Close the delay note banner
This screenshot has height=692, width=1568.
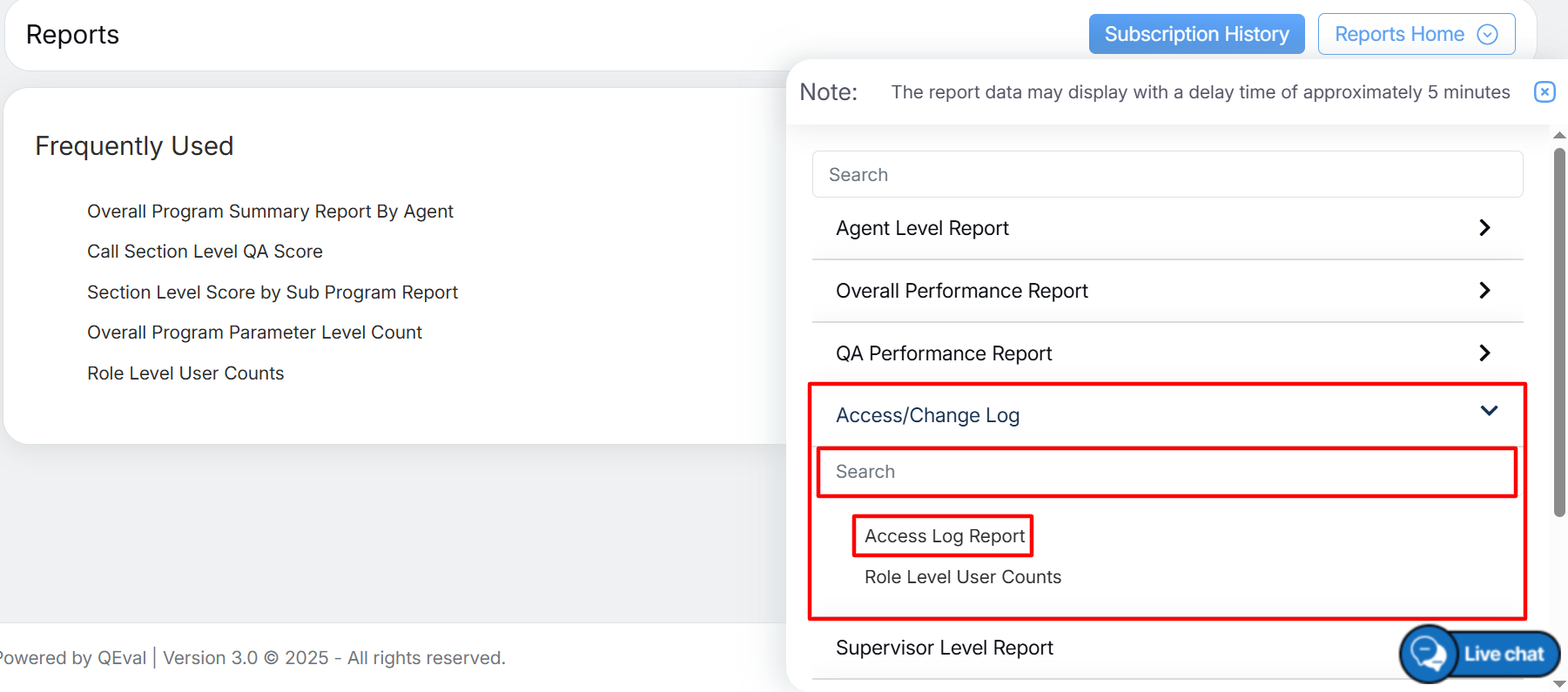coord(1544,92)
